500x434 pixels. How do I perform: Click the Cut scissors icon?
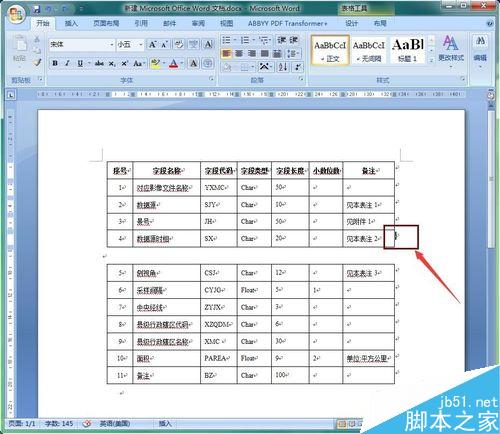(37, 39)
